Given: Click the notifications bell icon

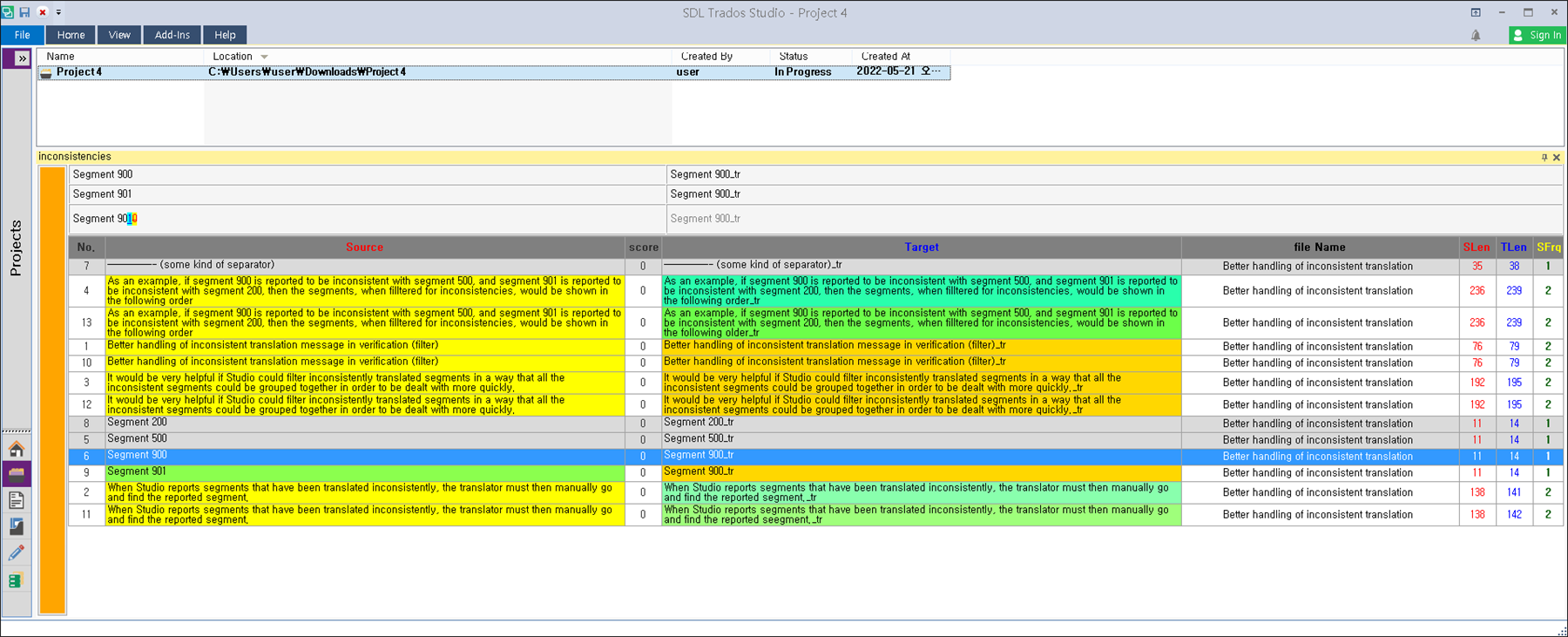Looking at the screenshot, I should [x=1476, y=35].
